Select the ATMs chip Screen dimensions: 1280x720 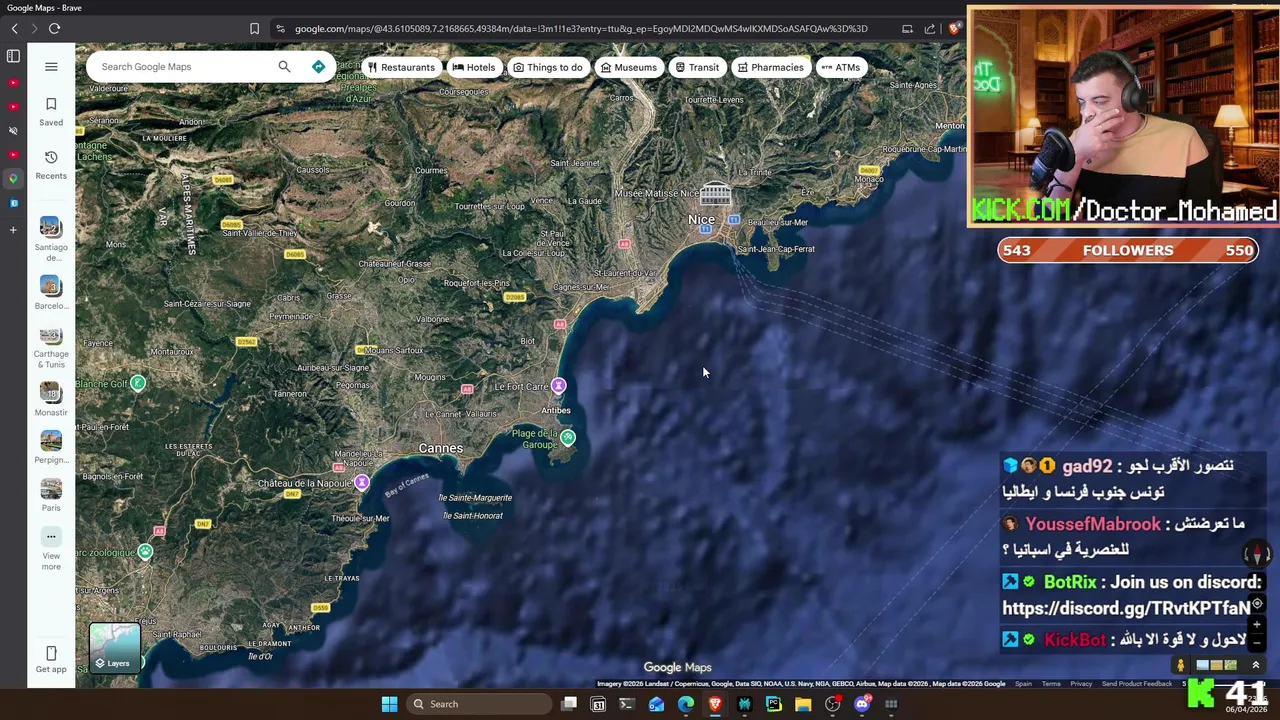point(841,67)
